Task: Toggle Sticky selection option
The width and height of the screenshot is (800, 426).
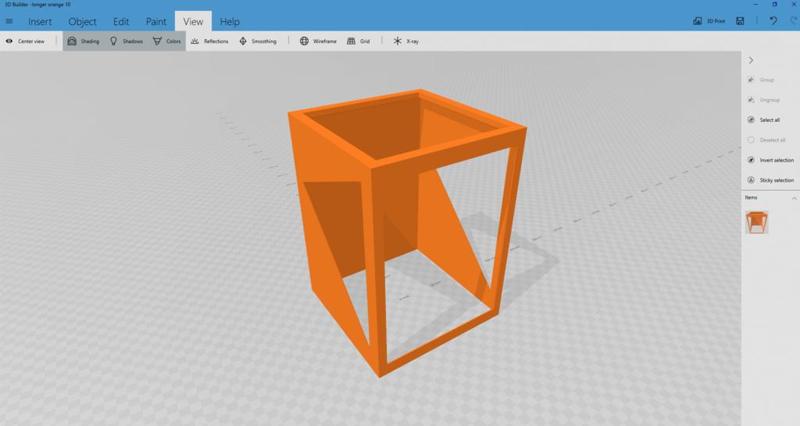Action: pyautogui.click(x=770, y=180)
